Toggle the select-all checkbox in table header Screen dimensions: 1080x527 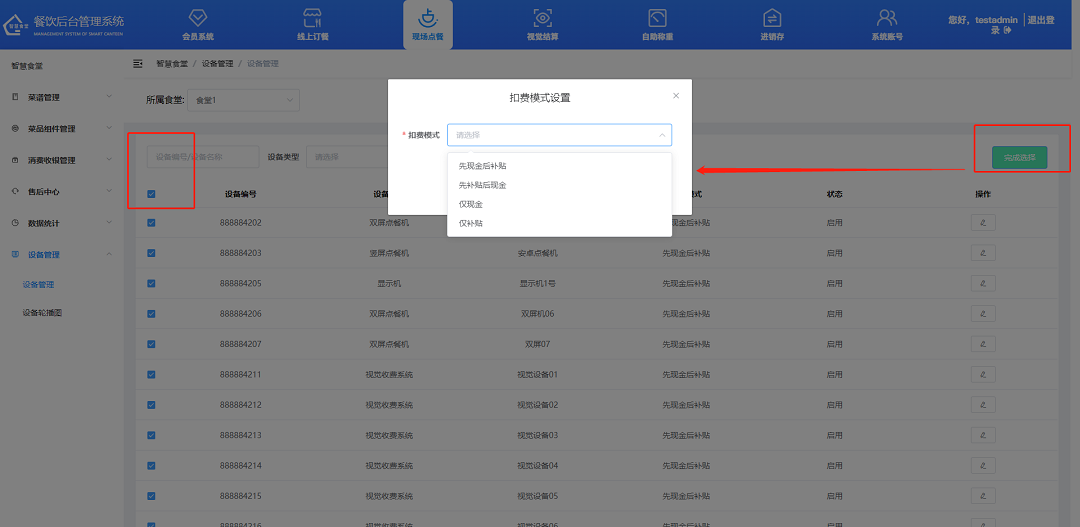152,194
